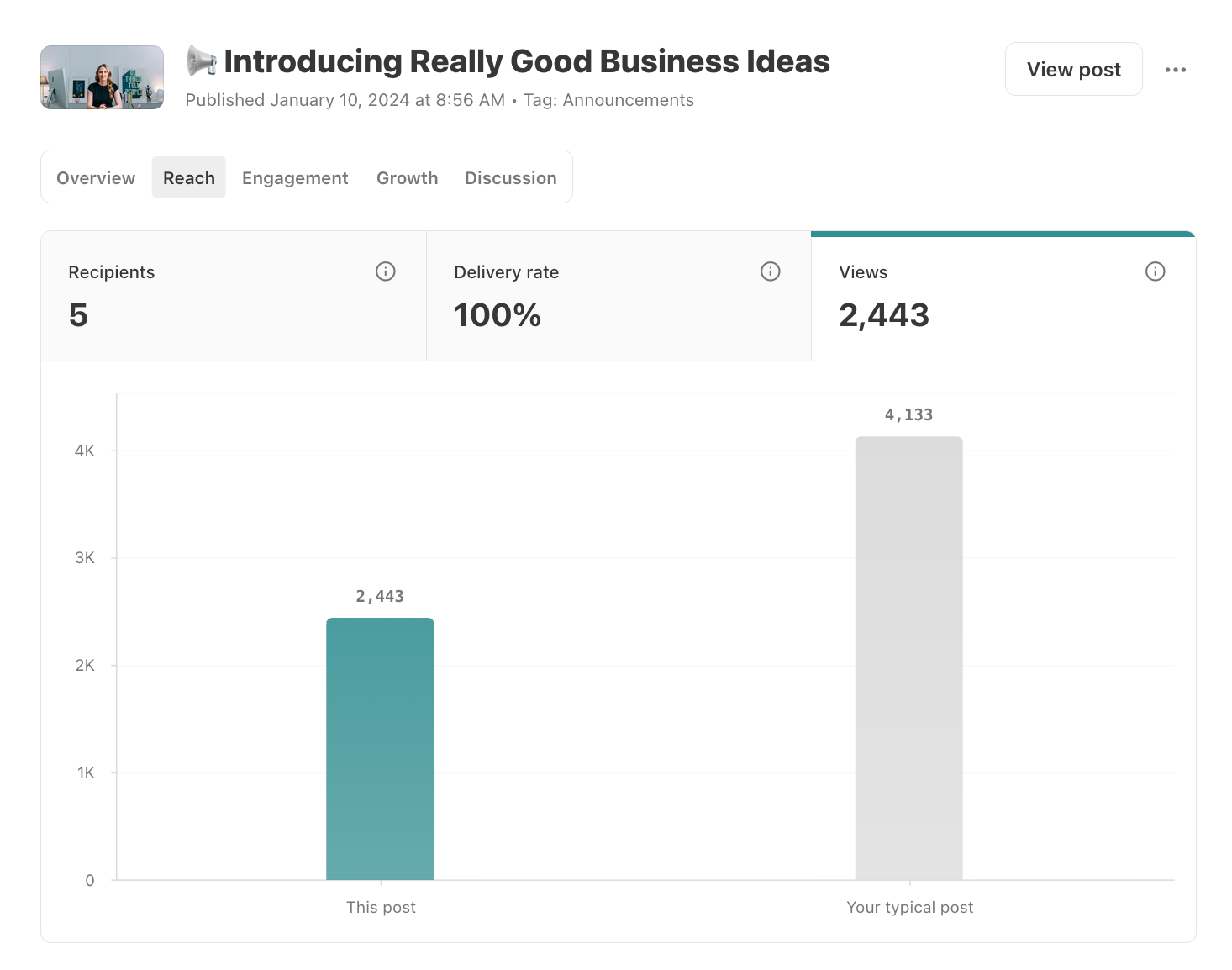Select the Views metric card
The width and height of the screenshot is (1232, 970).
click(x=1003, y=296)
